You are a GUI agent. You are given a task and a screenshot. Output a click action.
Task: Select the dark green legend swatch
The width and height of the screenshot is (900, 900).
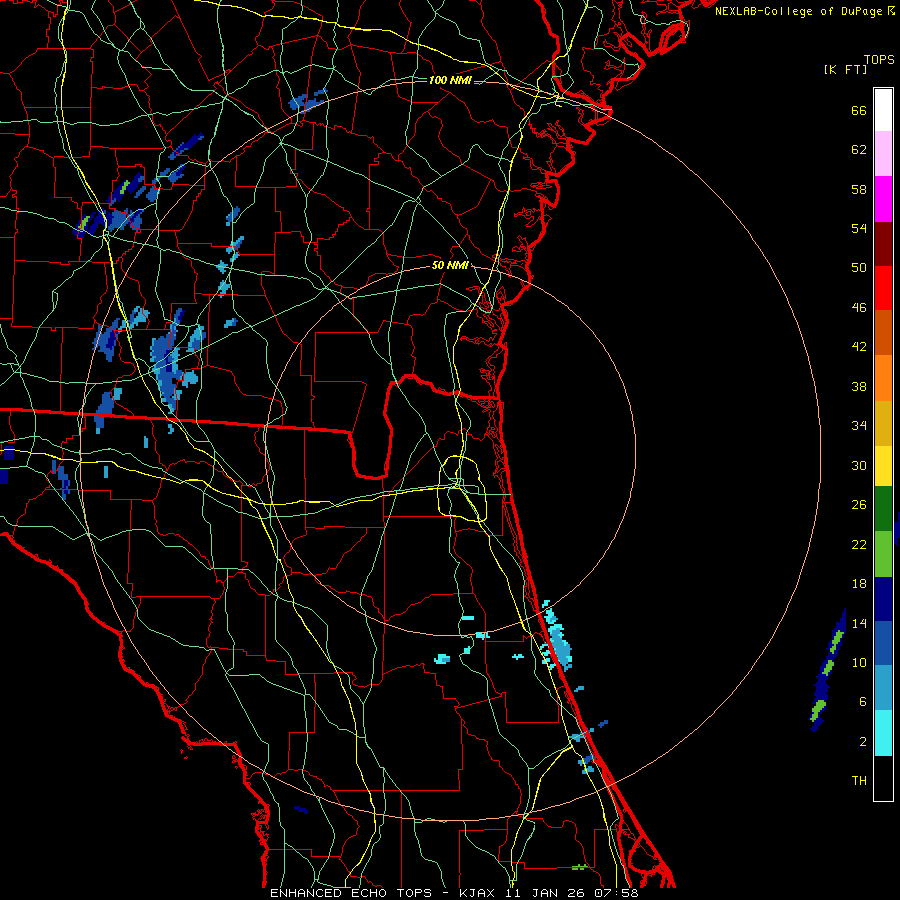[x=883, y=509]
